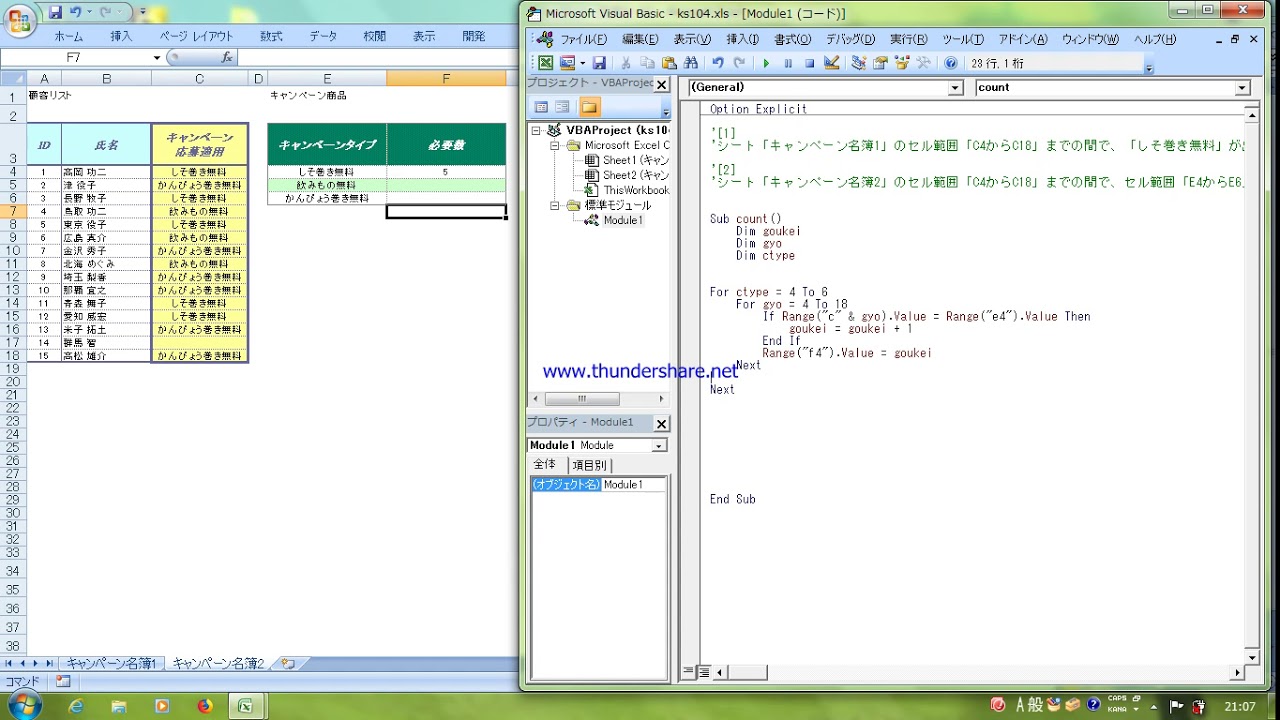This screenshot has height=720, width=1280.
Task: Open the count procedure dropdown
Action: pos(1242,88)
